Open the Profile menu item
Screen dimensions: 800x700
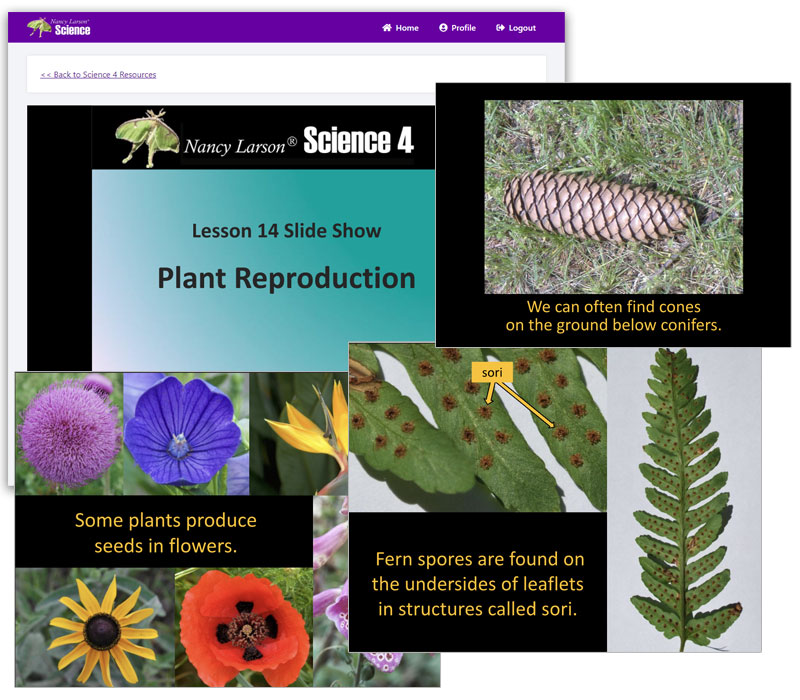click(x=458, y=28)
